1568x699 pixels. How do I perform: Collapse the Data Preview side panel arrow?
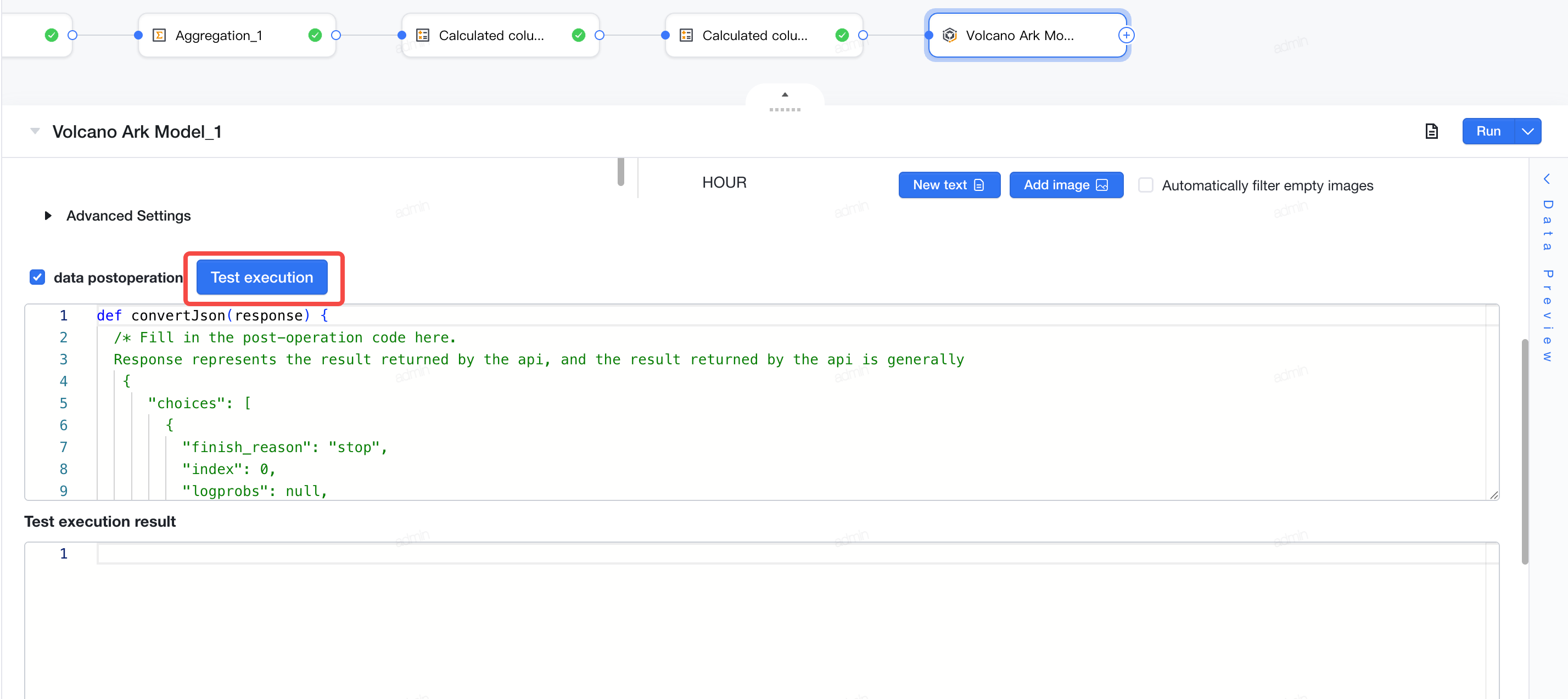(1547, 179)
